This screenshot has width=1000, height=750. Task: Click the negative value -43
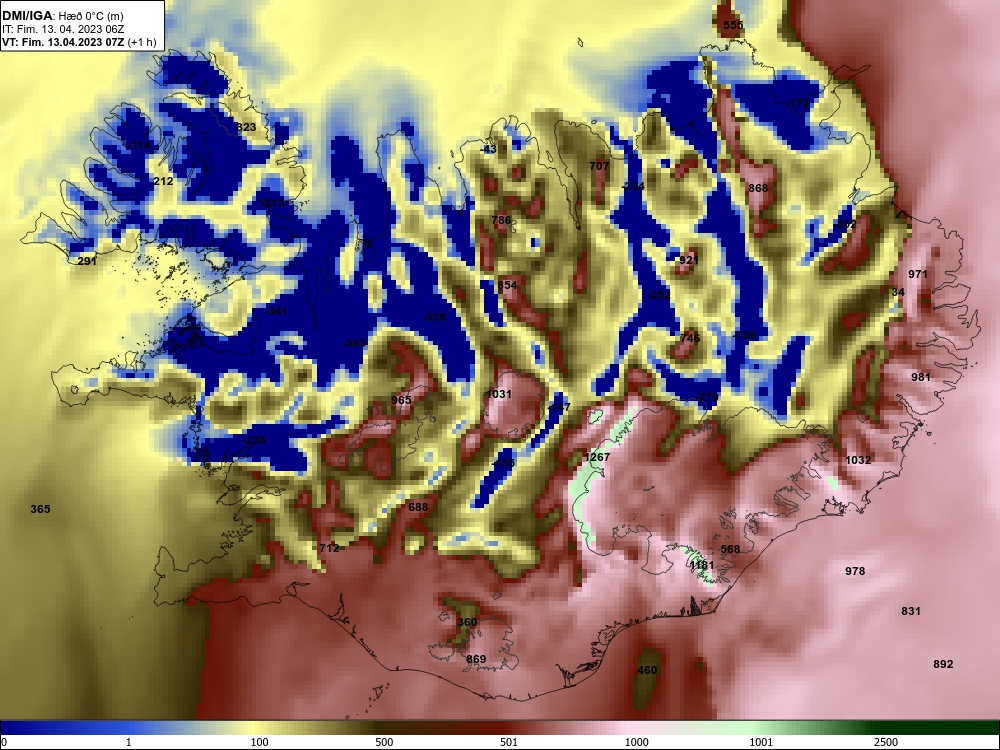[x=488, y=149]
